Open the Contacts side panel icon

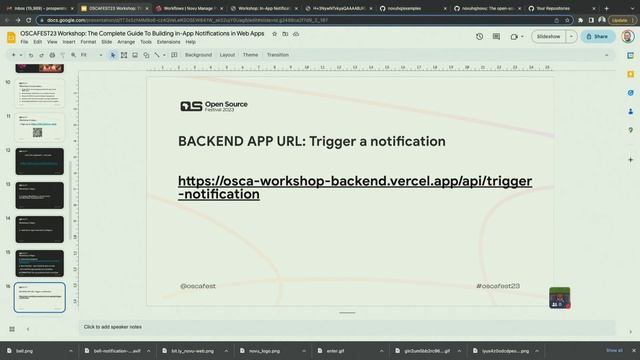[631, 111]
